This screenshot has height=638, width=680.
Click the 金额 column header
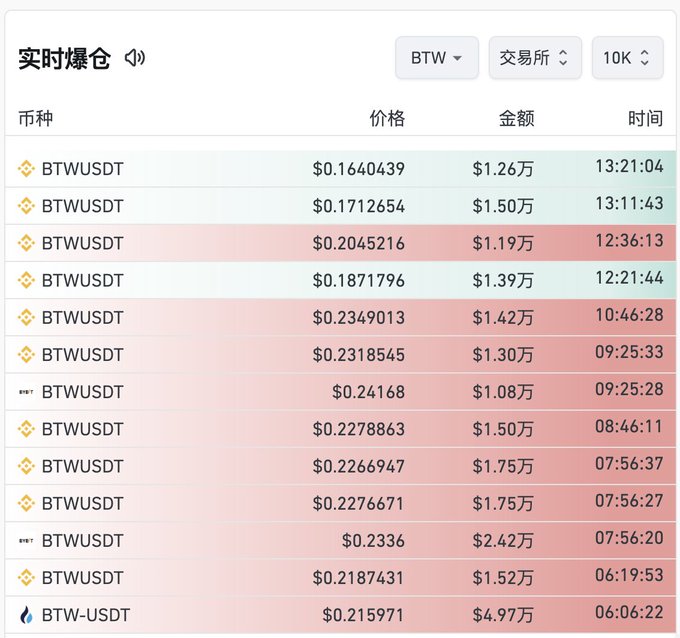pyautogui.click(x=517, y=118)
